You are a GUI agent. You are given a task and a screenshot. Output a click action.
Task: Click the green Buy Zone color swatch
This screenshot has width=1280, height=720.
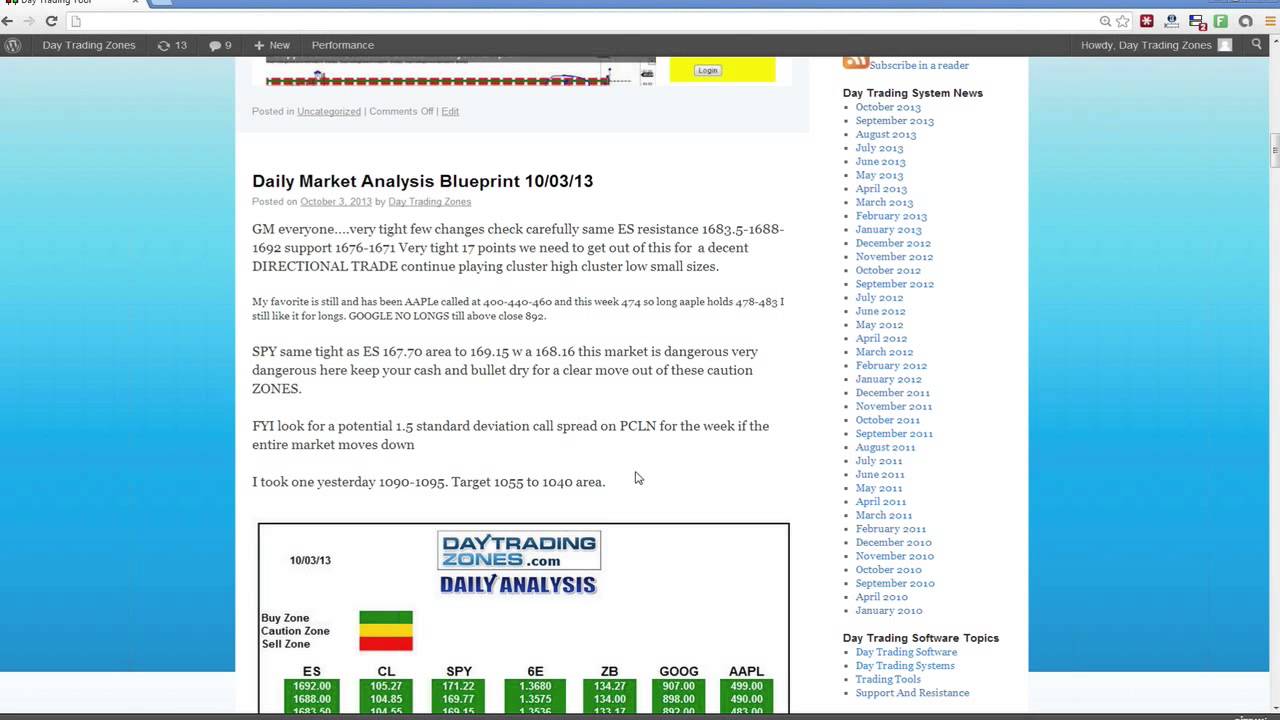tap(386, 617)
